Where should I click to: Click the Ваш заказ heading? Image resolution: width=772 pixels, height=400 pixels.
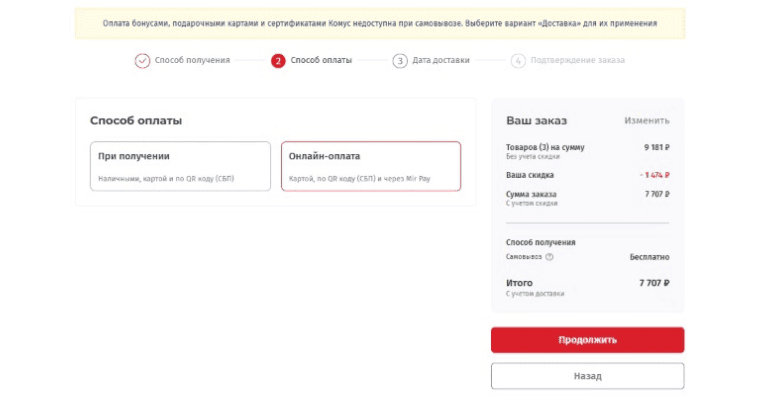click(536, 121)
